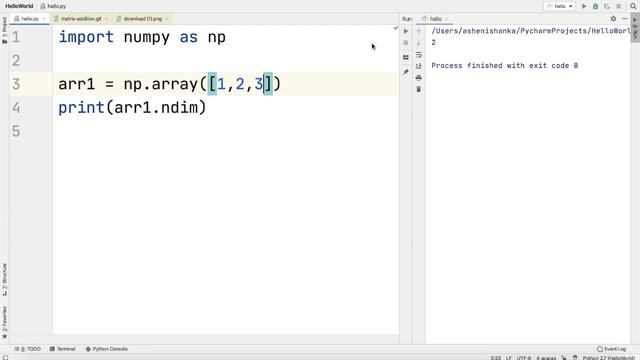640x360 pixels.
Task: Hide the Run tool window
Action: point(624,19)
